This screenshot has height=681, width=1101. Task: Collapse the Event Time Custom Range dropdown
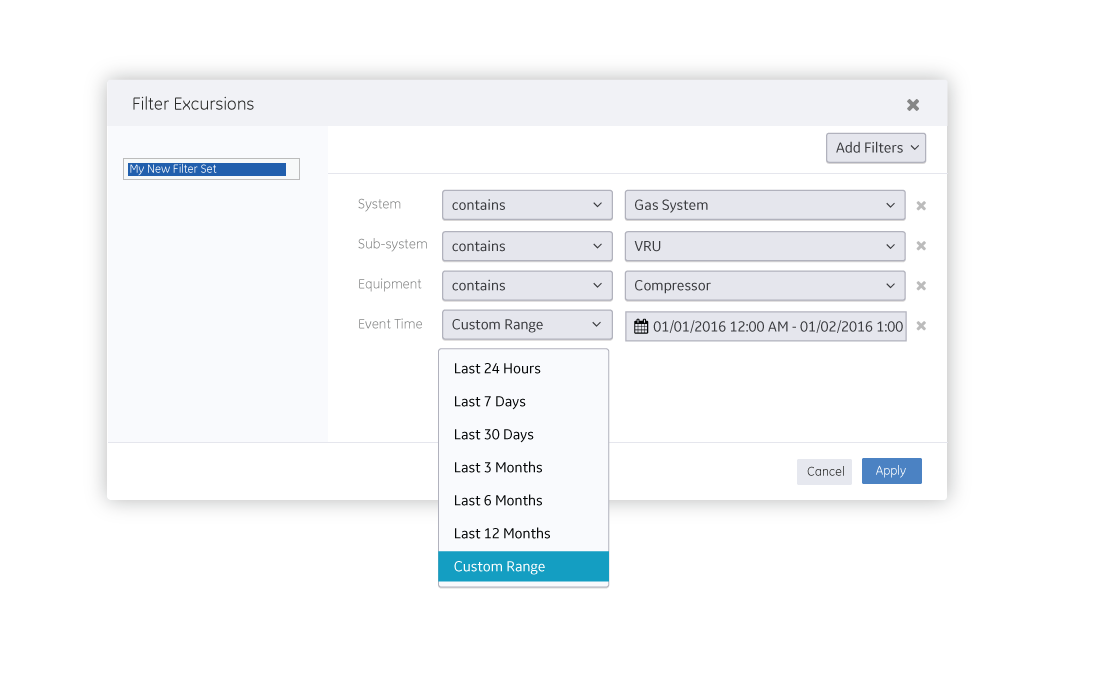pos(527,325)
